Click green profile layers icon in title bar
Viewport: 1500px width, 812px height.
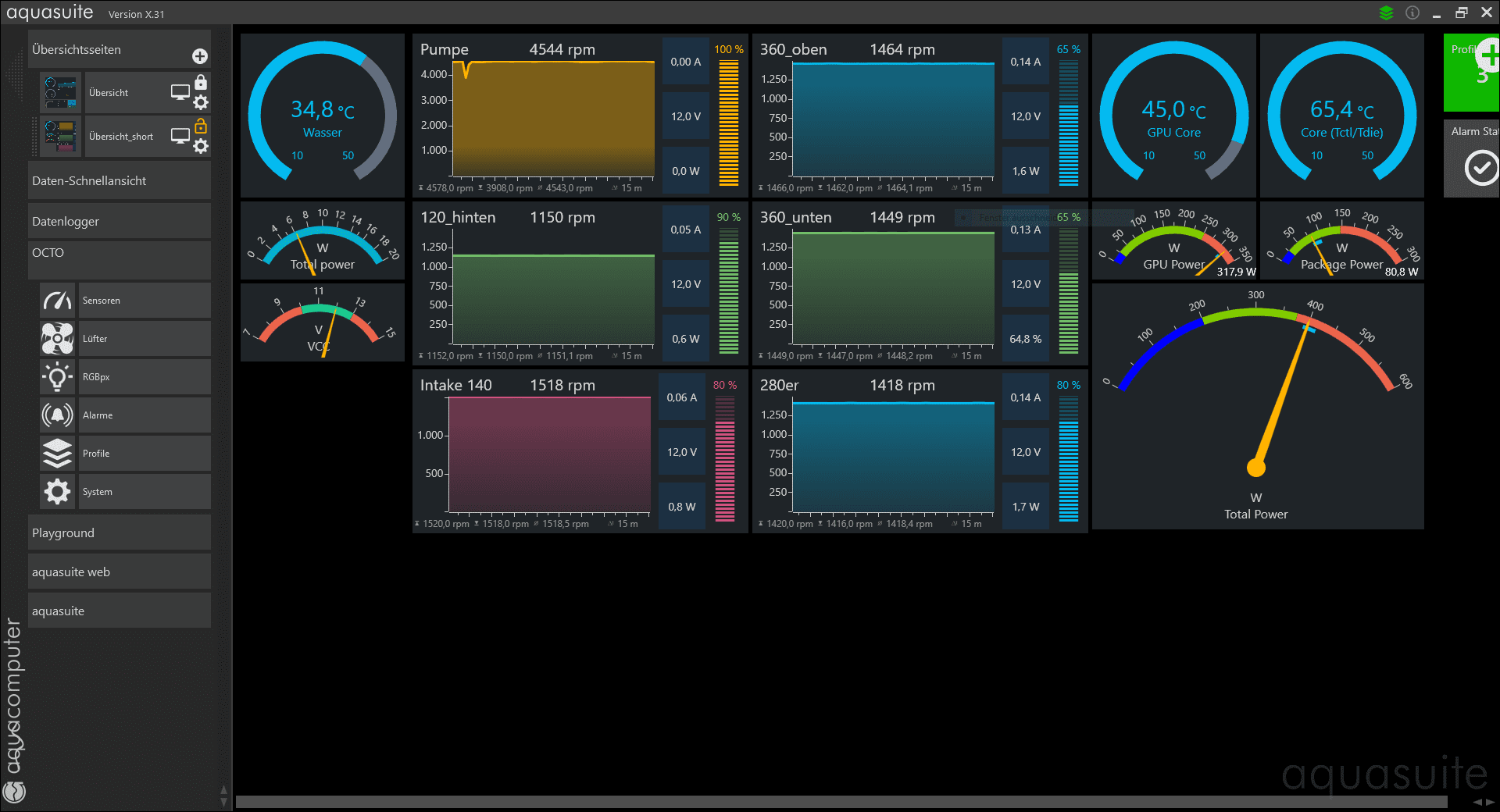point(1387,12)
